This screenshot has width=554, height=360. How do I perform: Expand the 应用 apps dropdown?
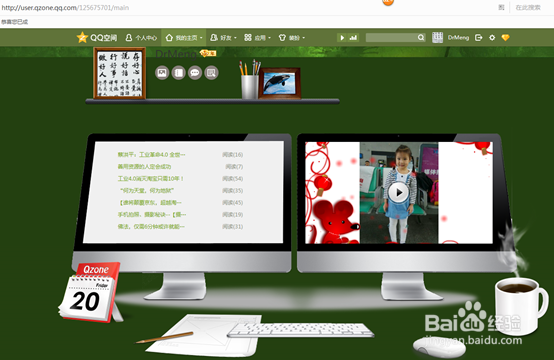click(258, 38)
